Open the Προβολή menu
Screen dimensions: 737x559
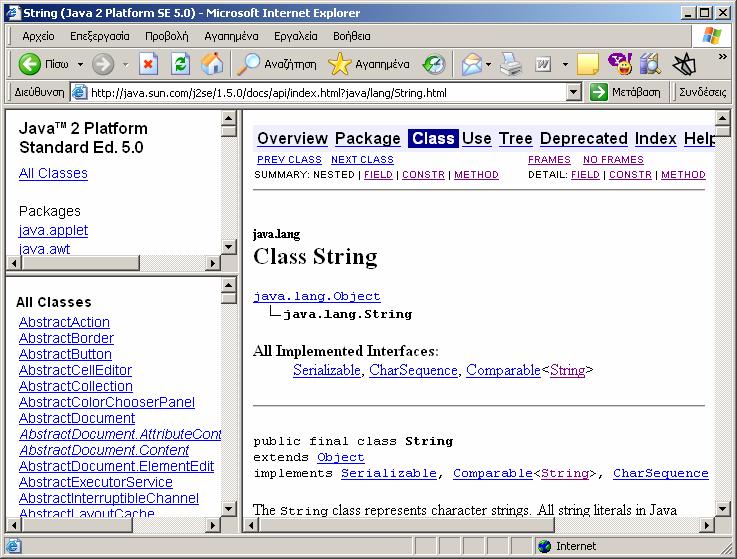[166, 36]
